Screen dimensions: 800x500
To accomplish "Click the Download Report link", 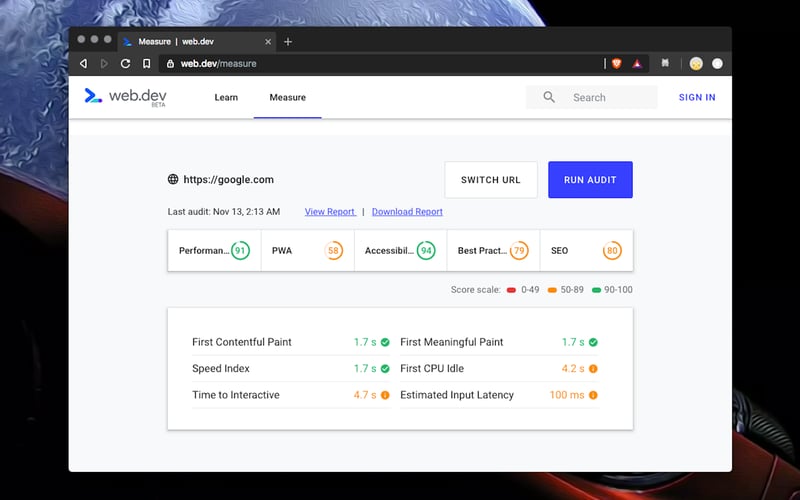I will (x=407, y=212).
